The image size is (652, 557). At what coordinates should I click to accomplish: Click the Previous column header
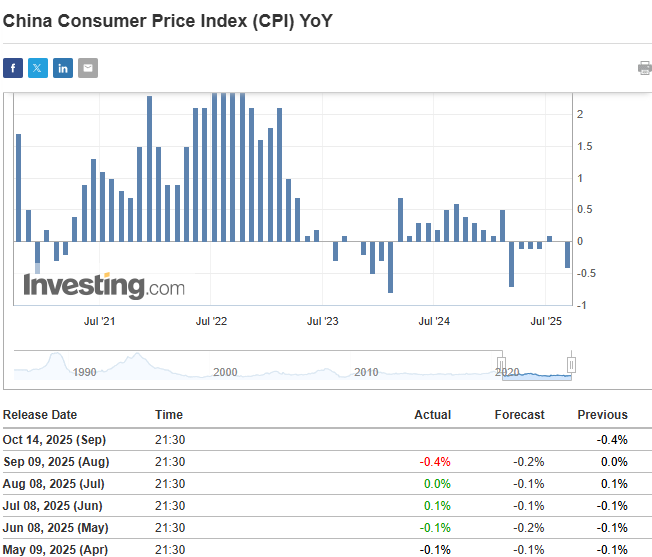point(602,415)
